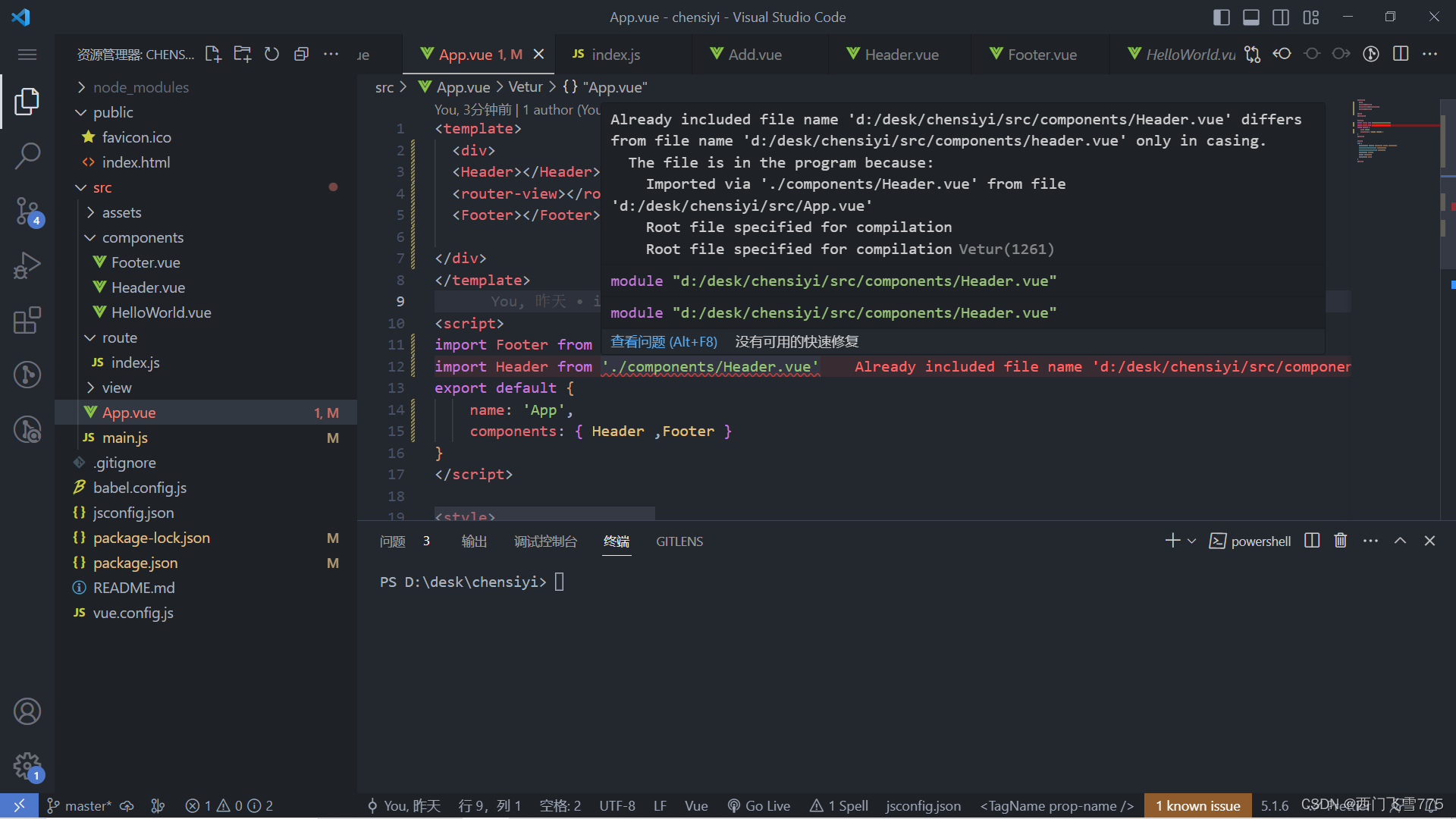
Task: Open the Manage gear at bottom of activity bar
Action: pyautogui.click(x=27, y=766)
